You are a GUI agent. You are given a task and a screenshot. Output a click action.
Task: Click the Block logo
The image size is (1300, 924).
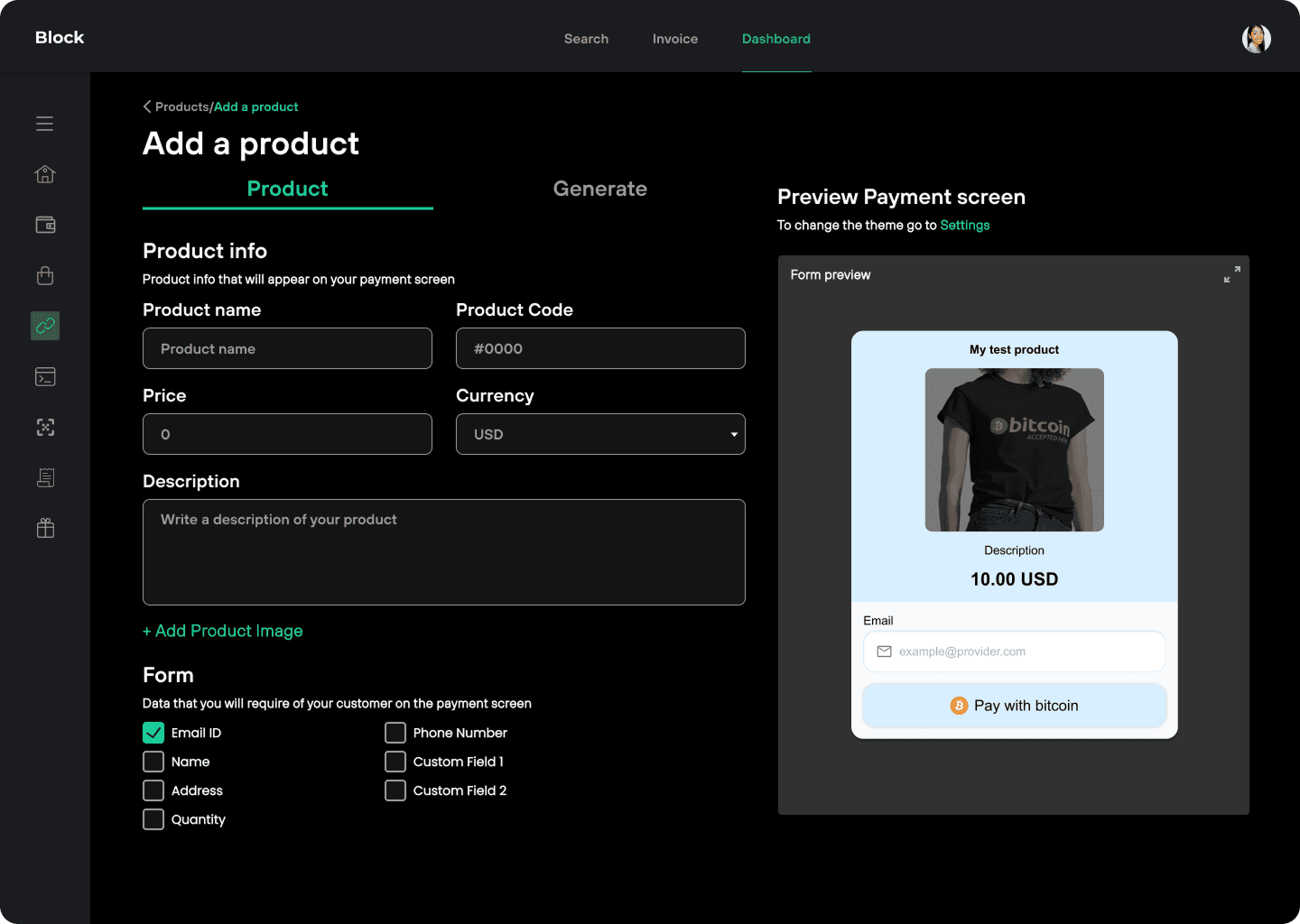point(60,37)
